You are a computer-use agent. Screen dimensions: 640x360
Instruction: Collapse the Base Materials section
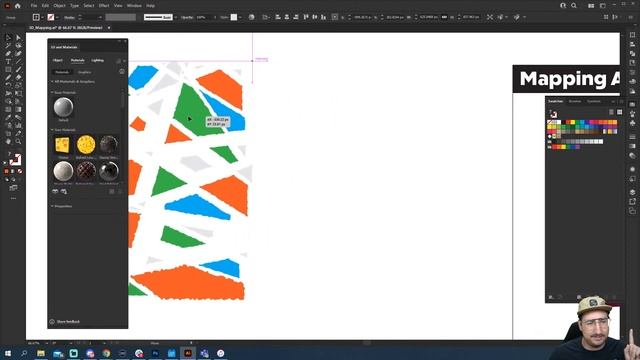52,93
